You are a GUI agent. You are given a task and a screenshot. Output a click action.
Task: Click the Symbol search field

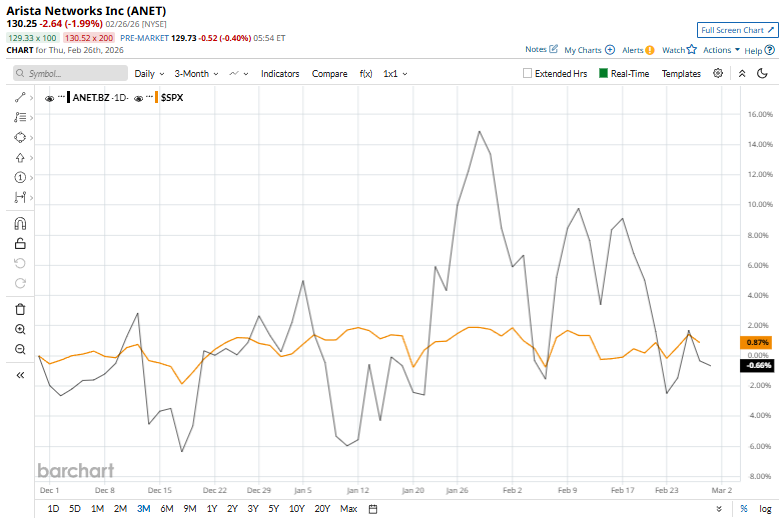point(70,73)
